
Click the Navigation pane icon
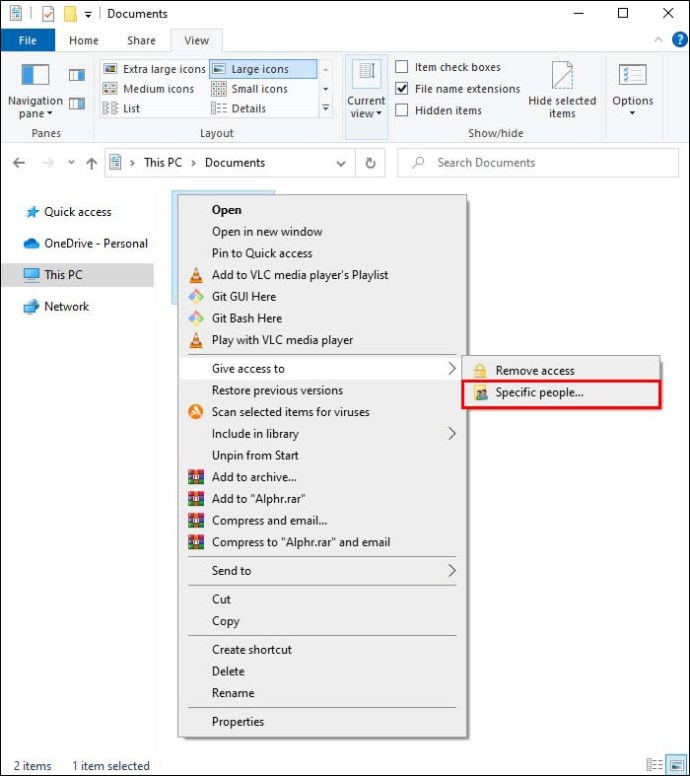coord(35,75)
